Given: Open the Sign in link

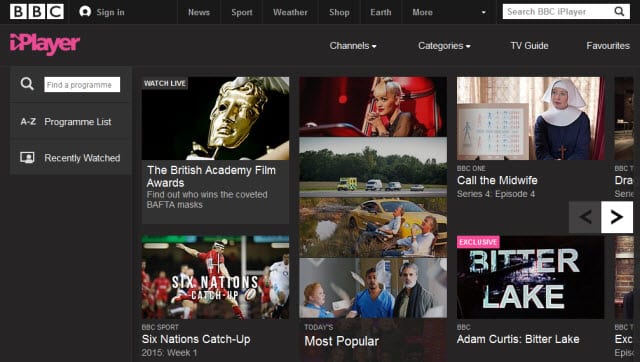Looking at the screenshot, I should pyautogui.click(x=111, y=12).
